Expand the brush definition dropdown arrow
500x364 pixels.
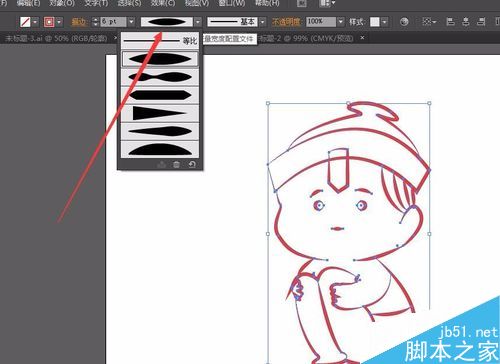pyautogui.click(x=263, y=22)
